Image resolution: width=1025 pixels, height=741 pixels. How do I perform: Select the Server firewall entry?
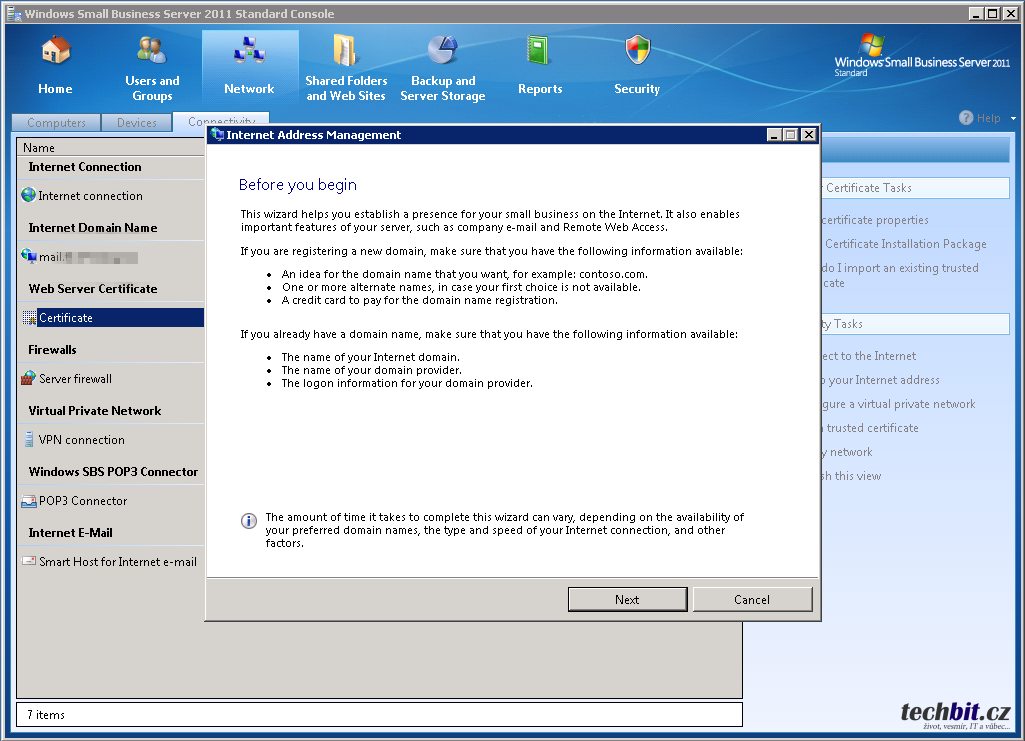(75, 379)
